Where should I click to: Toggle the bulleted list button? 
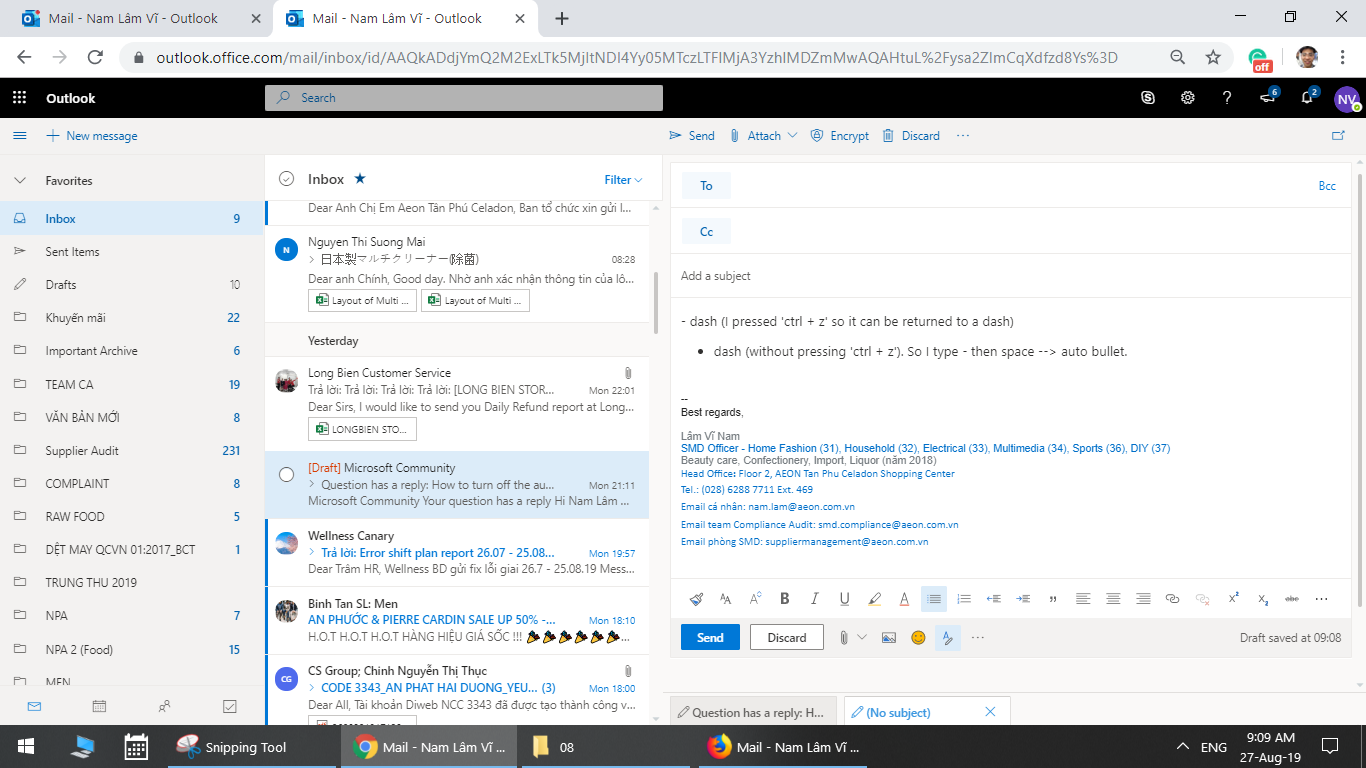click(x=934, y=599)
